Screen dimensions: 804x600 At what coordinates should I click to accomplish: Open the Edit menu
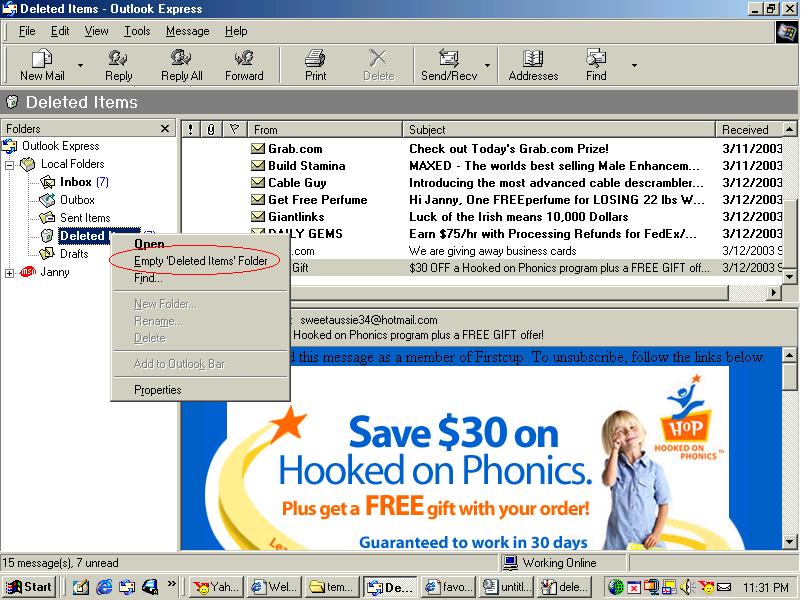[x=60, y=31]
